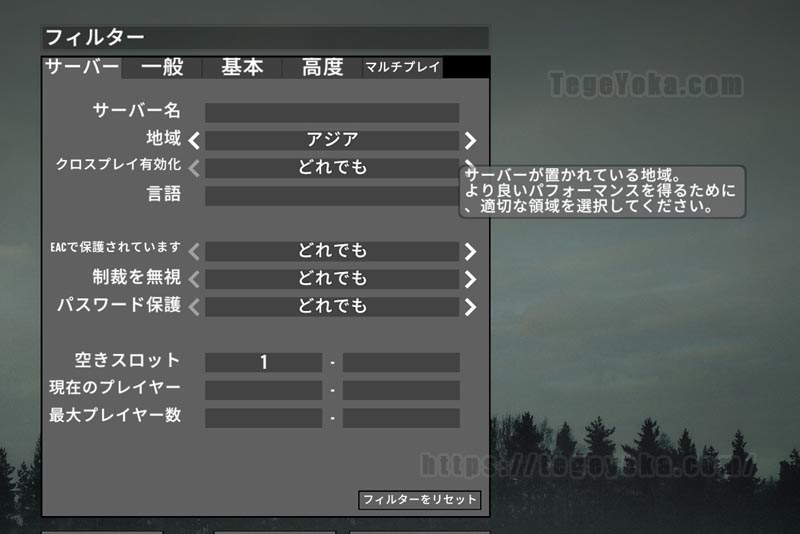Click the 空きスロット minimum field
Screen dimensions: 800x534
[x=263, y=362]
